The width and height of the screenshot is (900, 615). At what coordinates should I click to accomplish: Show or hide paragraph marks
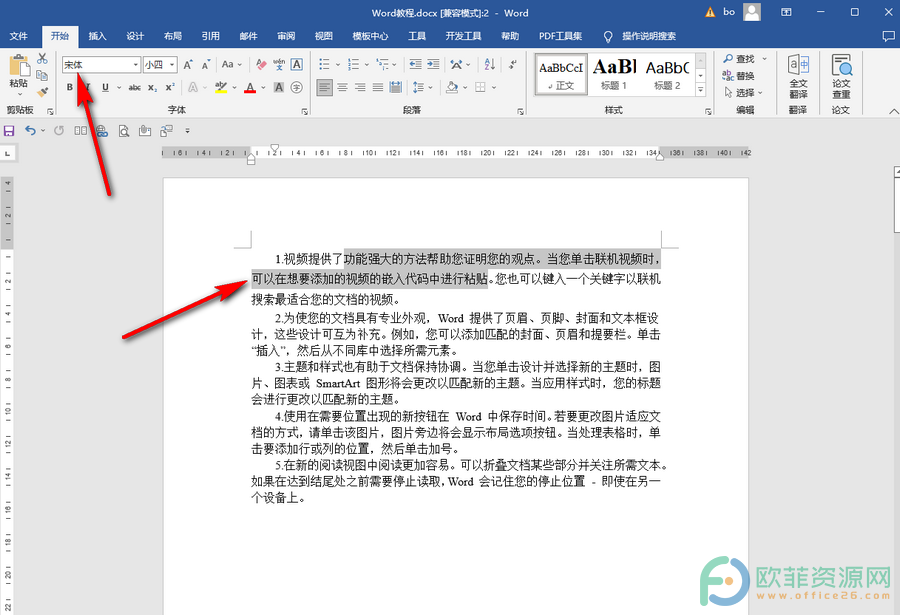pyautogui.click(x=513, y=64)
